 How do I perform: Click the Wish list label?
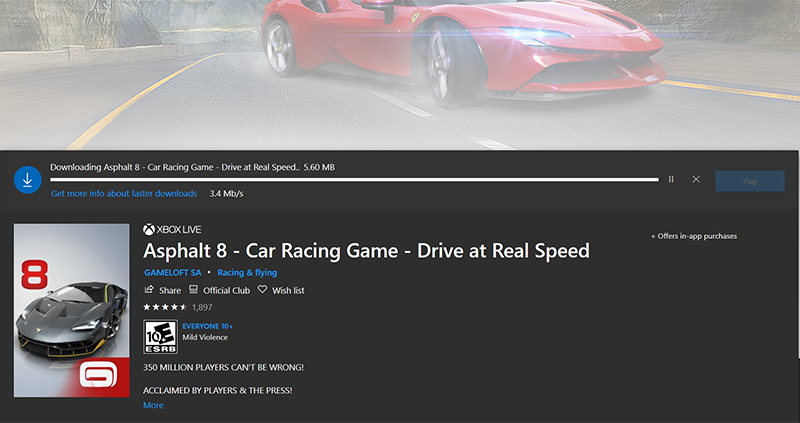coord(288,290)
